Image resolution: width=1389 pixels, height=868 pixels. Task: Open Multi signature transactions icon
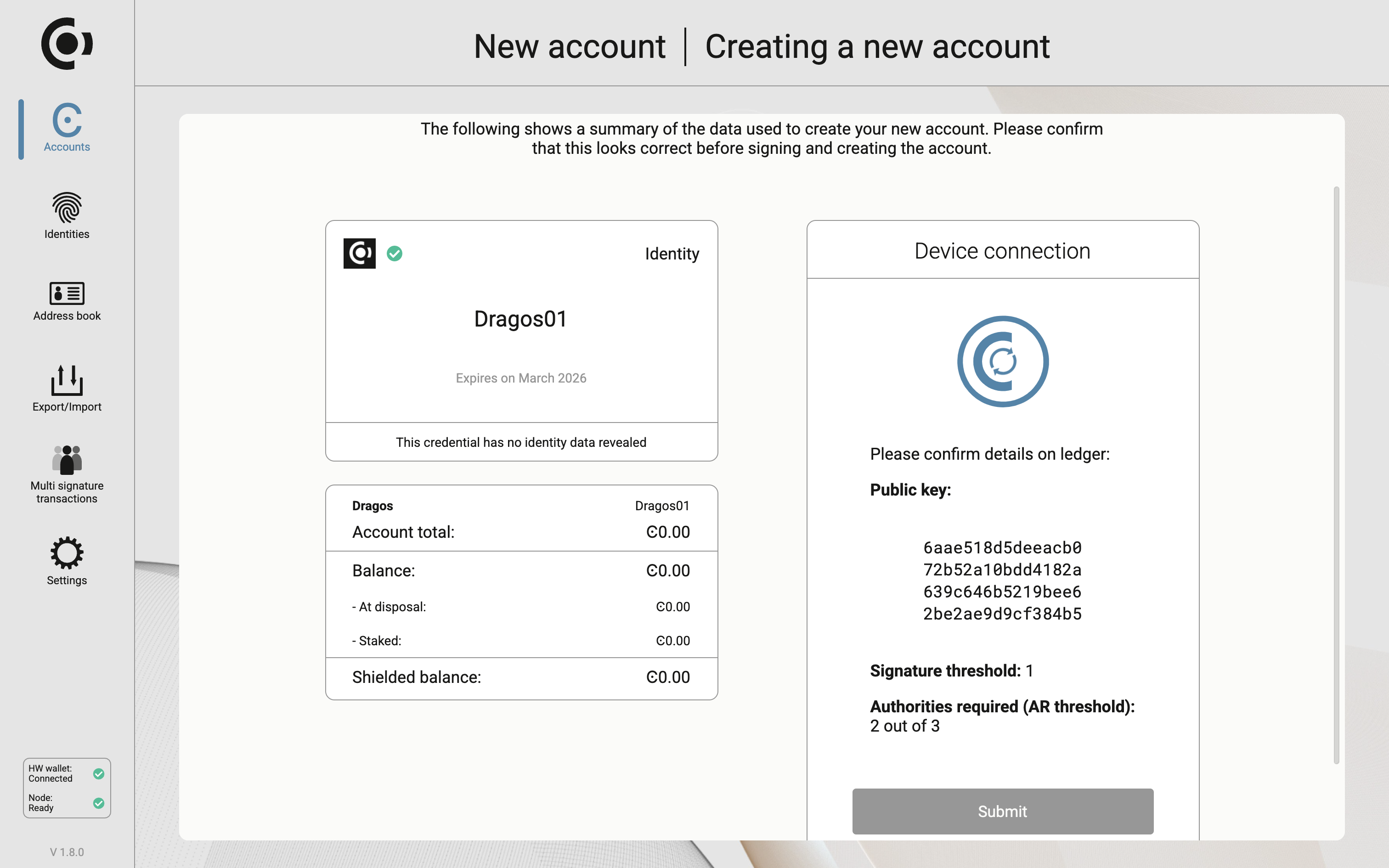tap(67, 460)
